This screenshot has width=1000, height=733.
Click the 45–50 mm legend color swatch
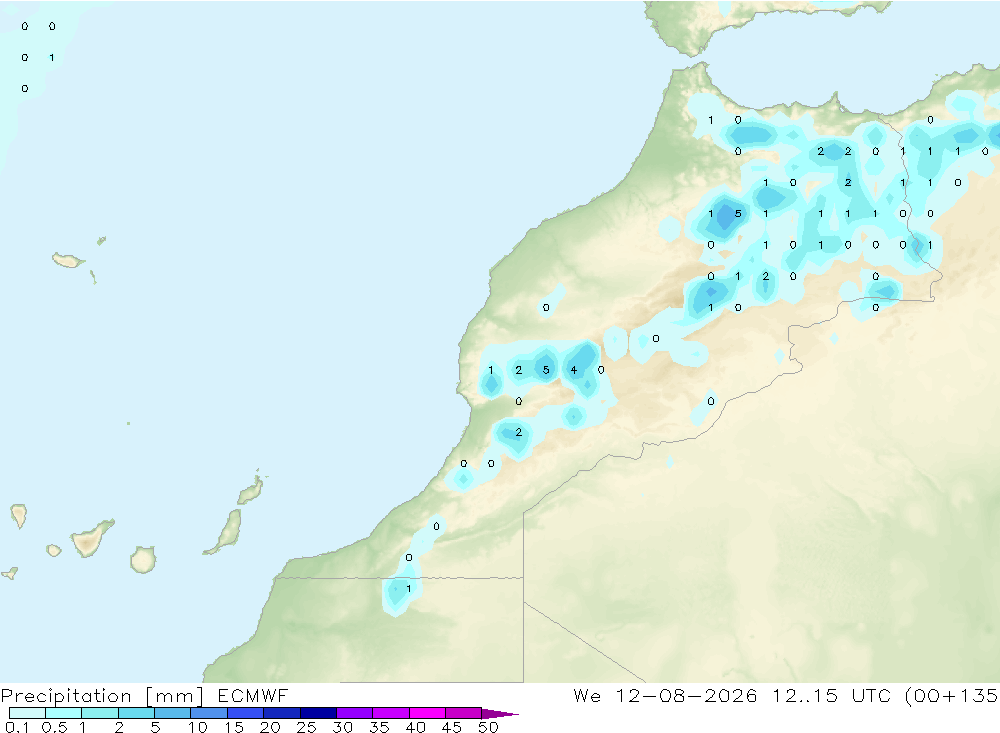pos(463,713)
